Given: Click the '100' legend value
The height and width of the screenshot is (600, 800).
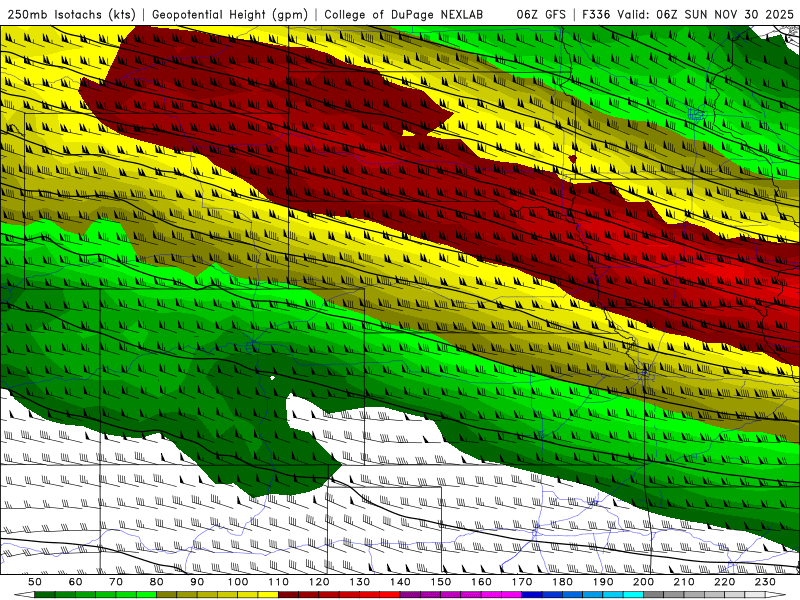Looking at the screenshot, I should (238, 582).
